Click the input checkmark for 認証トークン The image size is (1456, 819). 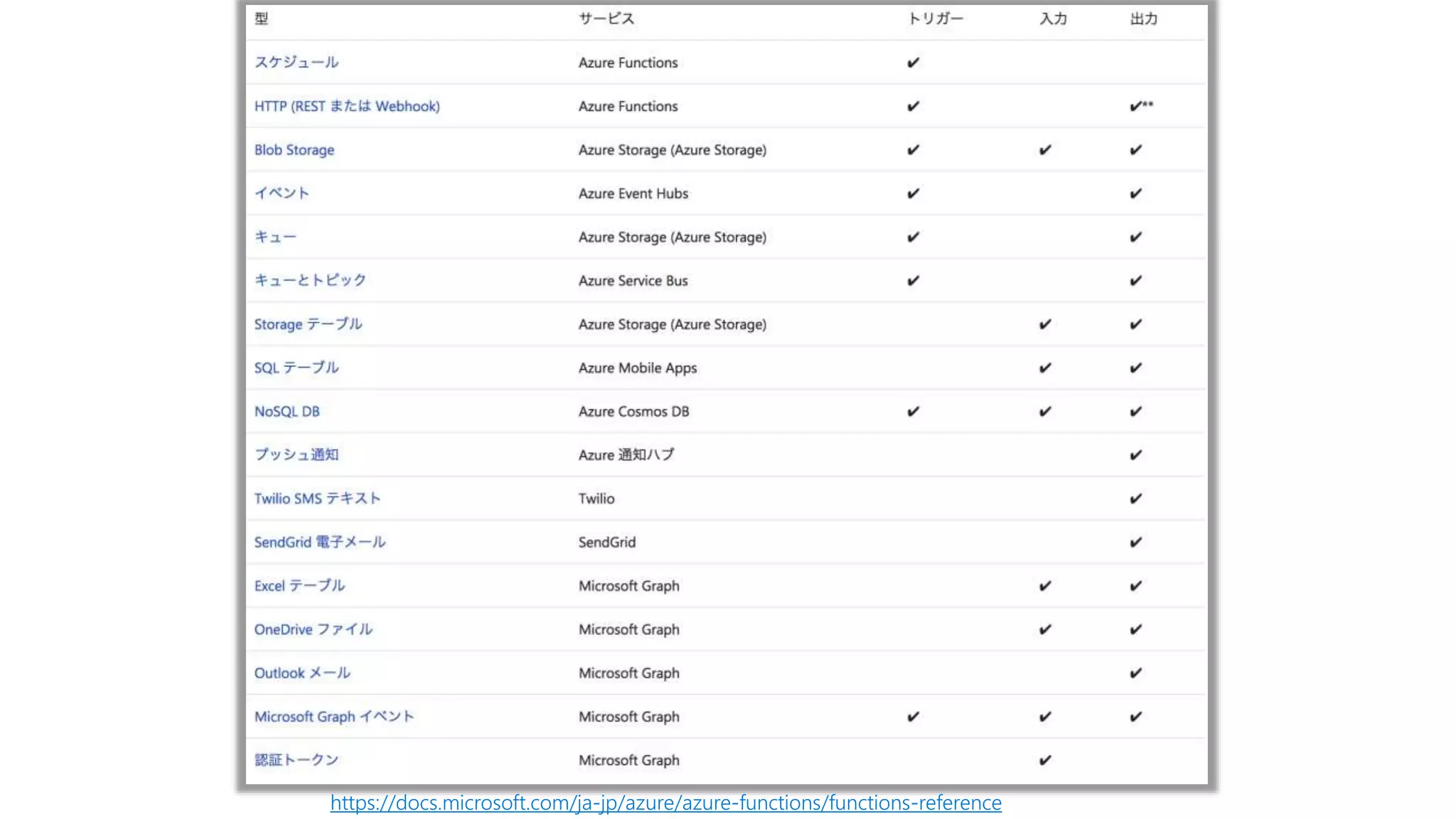(x=1045, y=761)
